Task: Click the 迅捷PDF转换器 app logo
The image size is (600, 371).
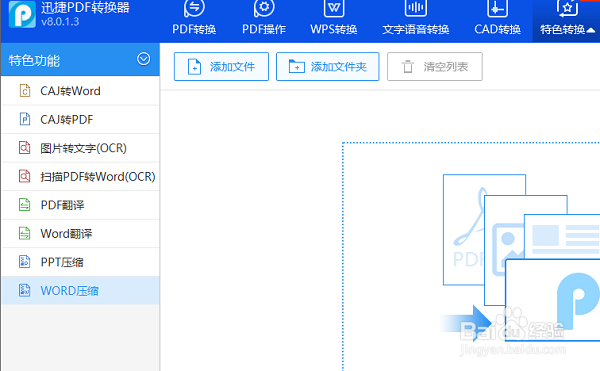Action: coord(22,15)
